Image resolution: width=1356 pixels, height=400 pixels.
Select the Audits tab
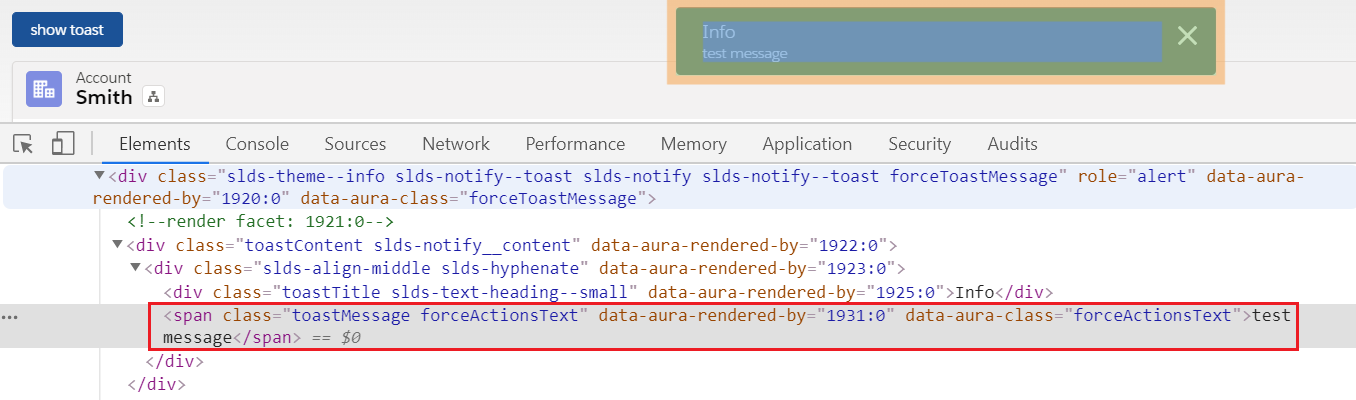coord(1012,144)
